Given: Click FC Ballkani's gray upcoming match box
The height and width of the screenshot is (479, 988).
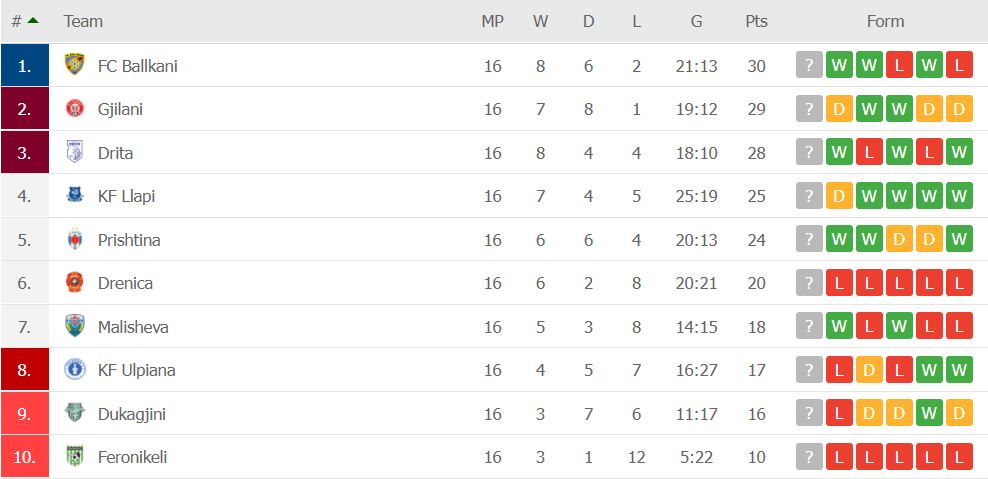Looking at the screenshot, I should click(809, 65).
